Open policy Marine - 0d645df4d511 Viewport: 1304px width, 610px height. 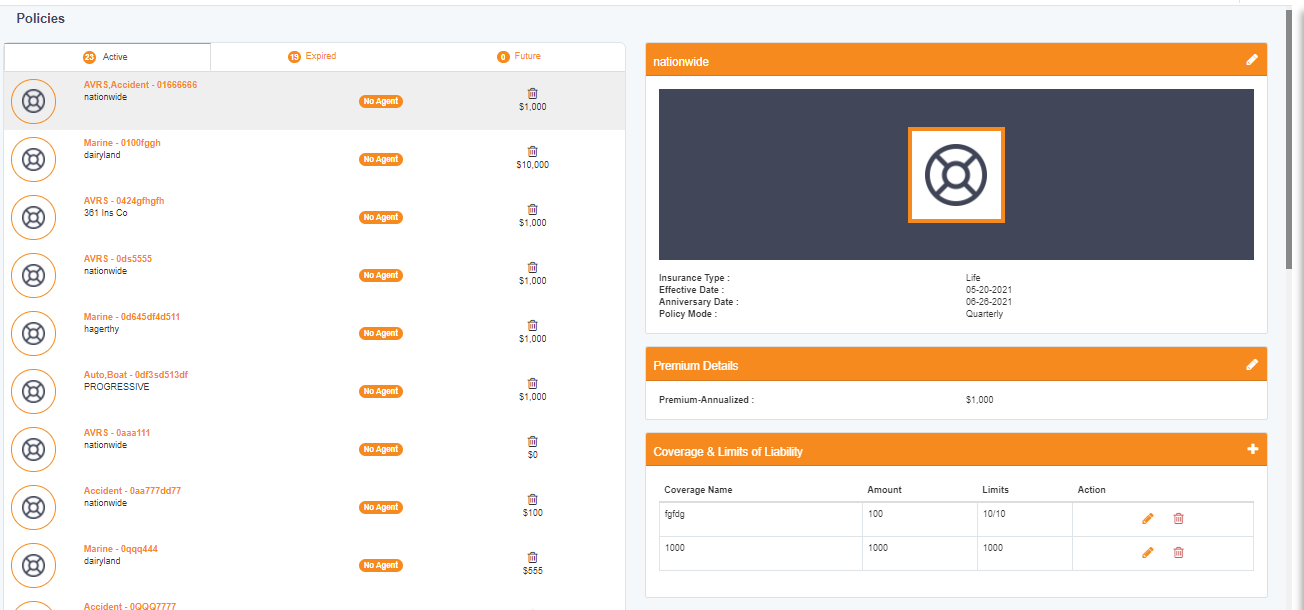[132, 317]
